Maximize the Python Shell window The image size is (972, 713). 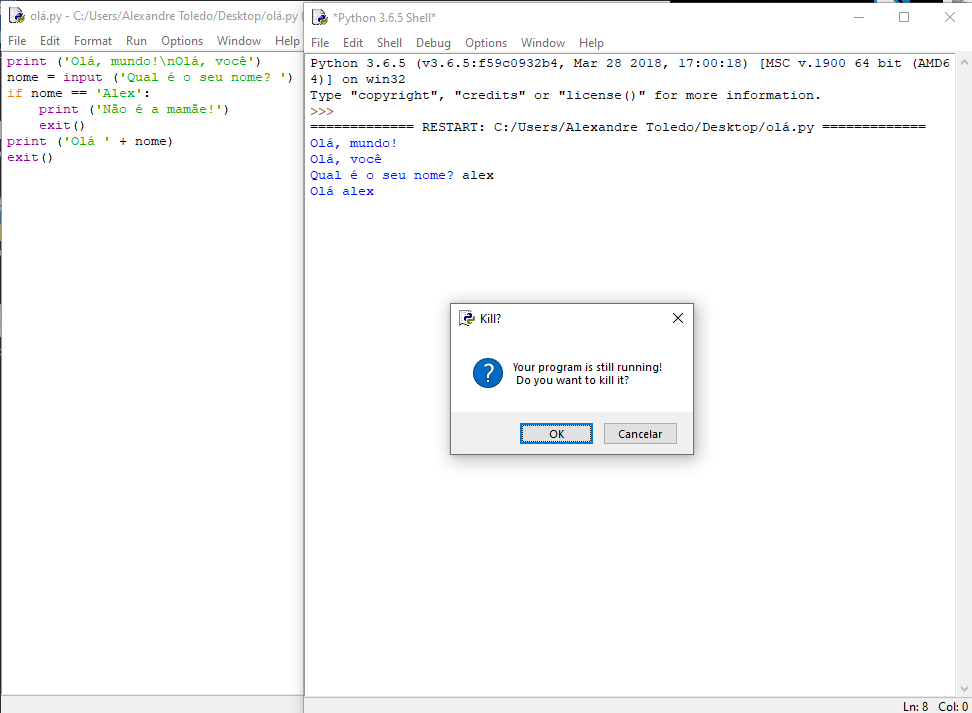[904, 17]
